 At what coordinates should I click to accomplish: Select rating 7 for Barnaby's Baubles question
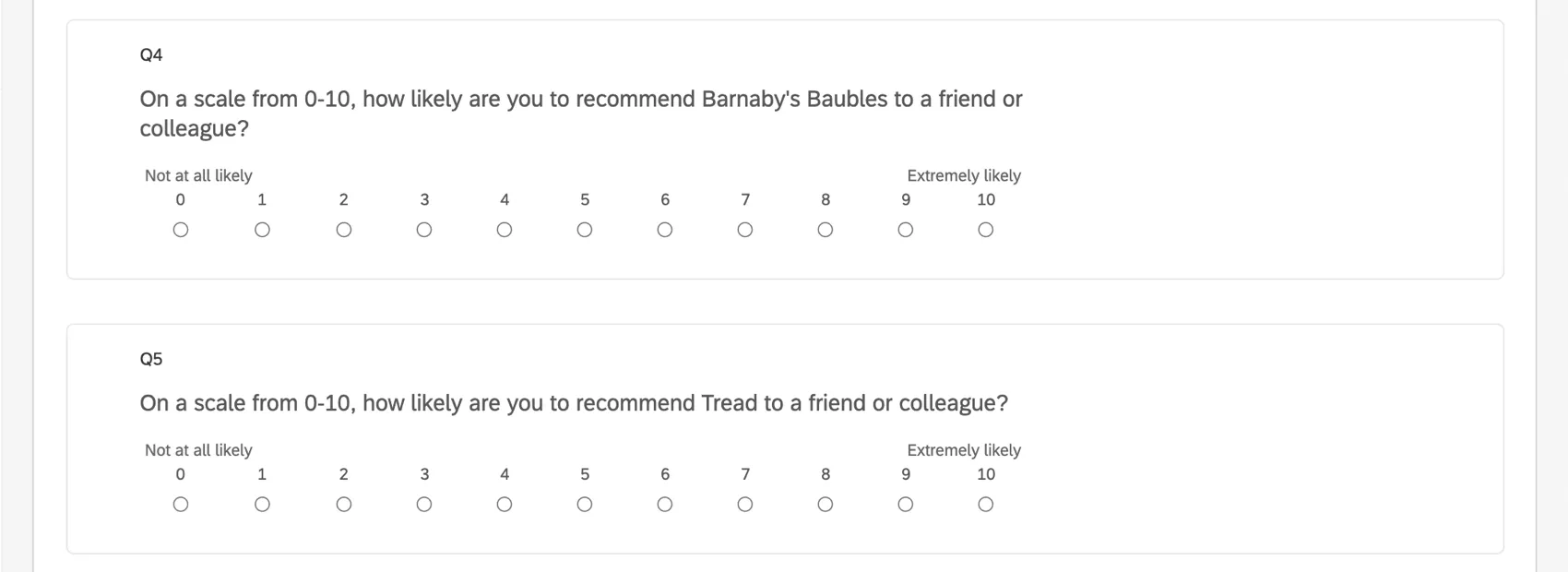(744, 229)
